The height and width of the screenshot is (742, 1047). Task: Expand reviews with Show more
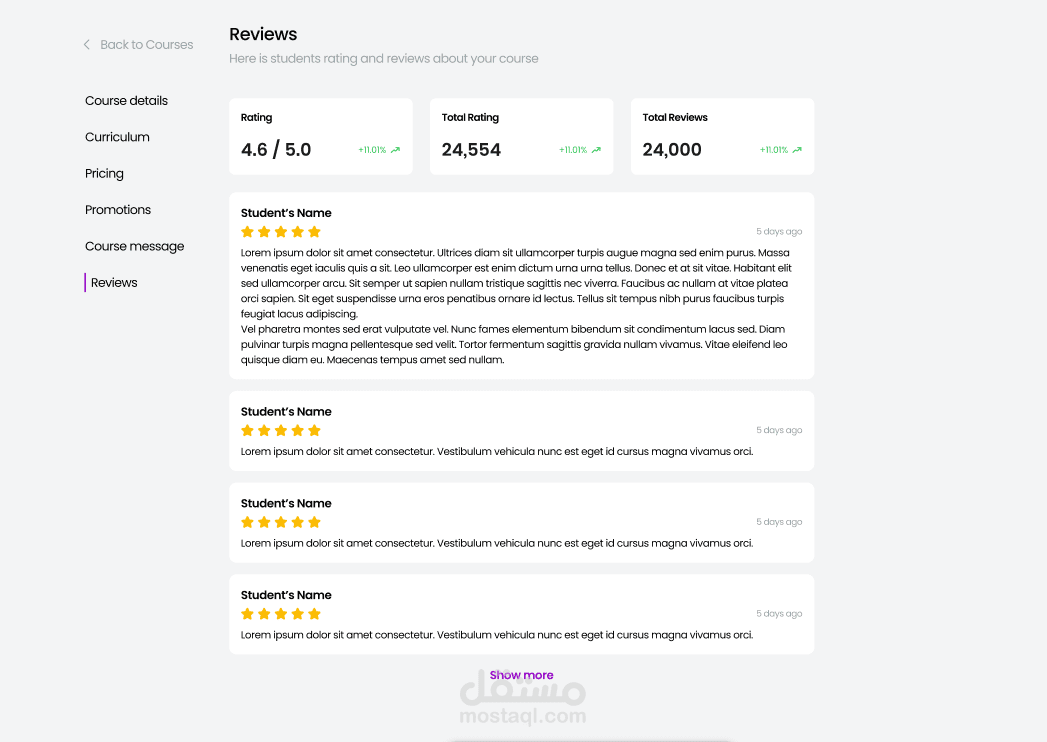pyautogui.click(x=521, y=675)
